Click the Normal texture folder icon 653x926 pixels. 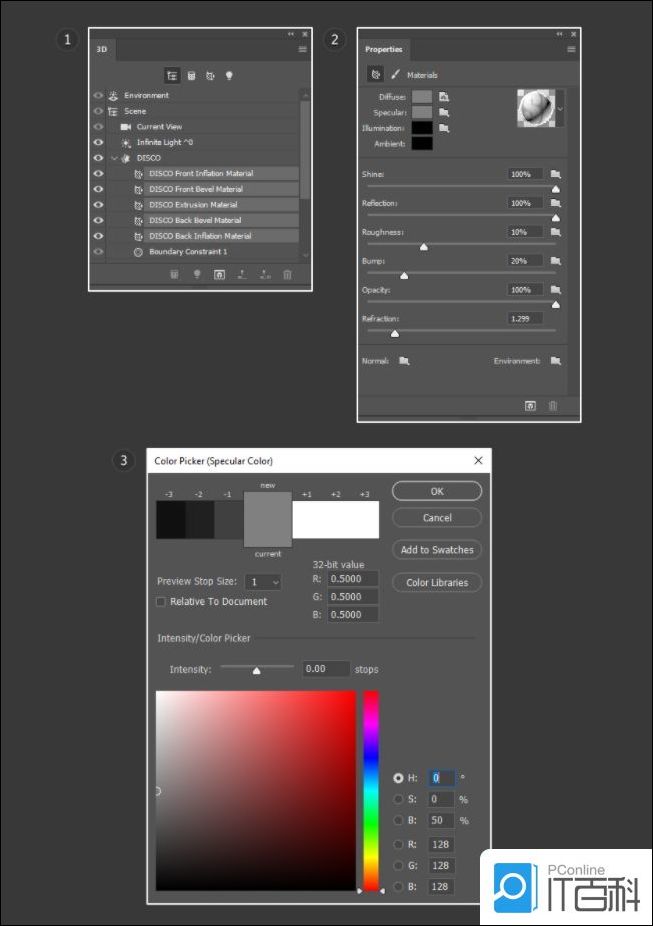coord(404,361)
